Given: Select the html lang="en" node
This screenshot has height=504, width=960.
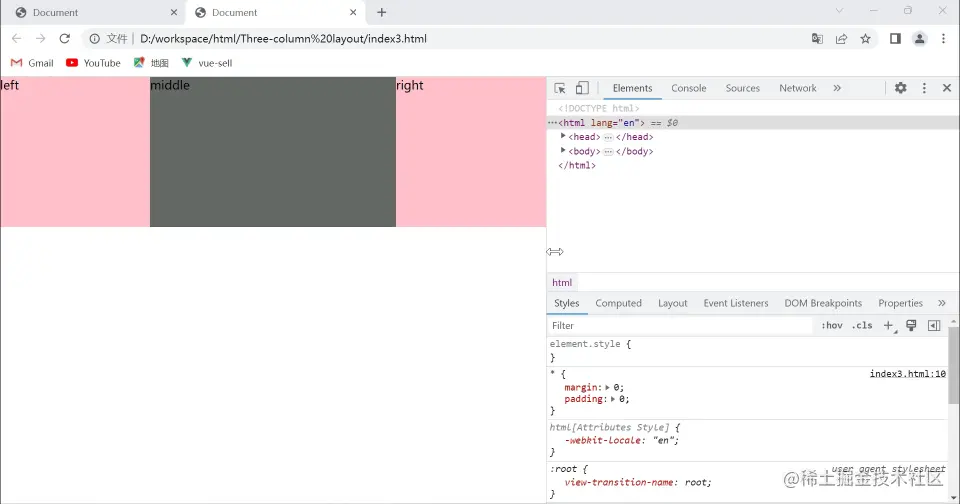Looking at the screenshot, I should tap(753, 122).
